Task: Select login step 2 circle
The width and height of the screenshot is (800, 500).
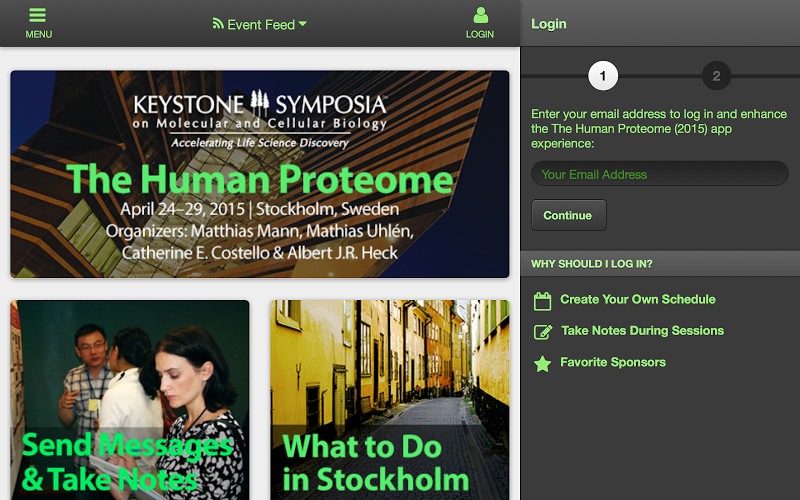Action: pyautogui.click(x=716, y=76)
